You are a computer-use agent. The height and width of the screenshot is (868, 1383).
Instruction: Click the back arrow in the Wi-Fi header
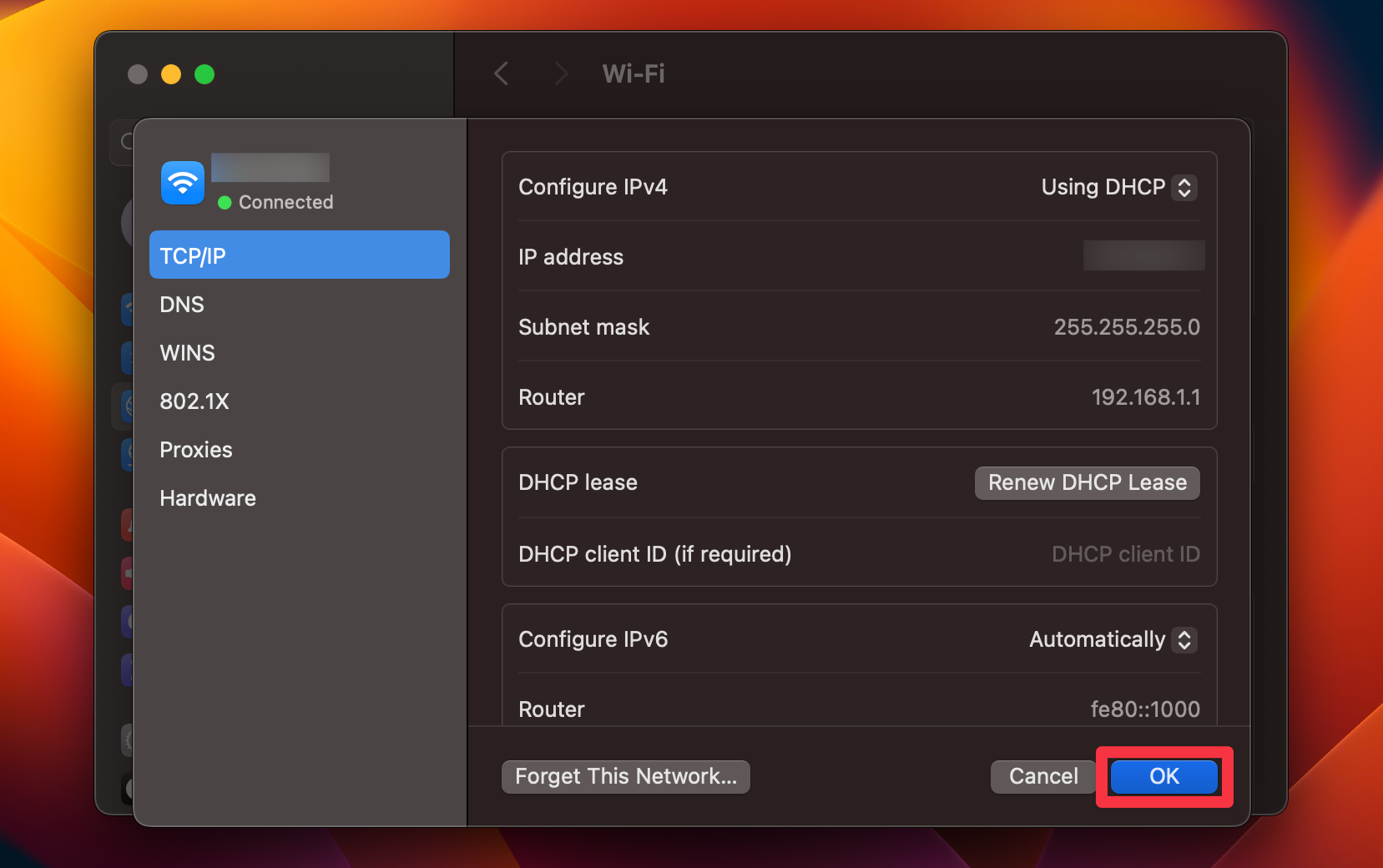501,73
